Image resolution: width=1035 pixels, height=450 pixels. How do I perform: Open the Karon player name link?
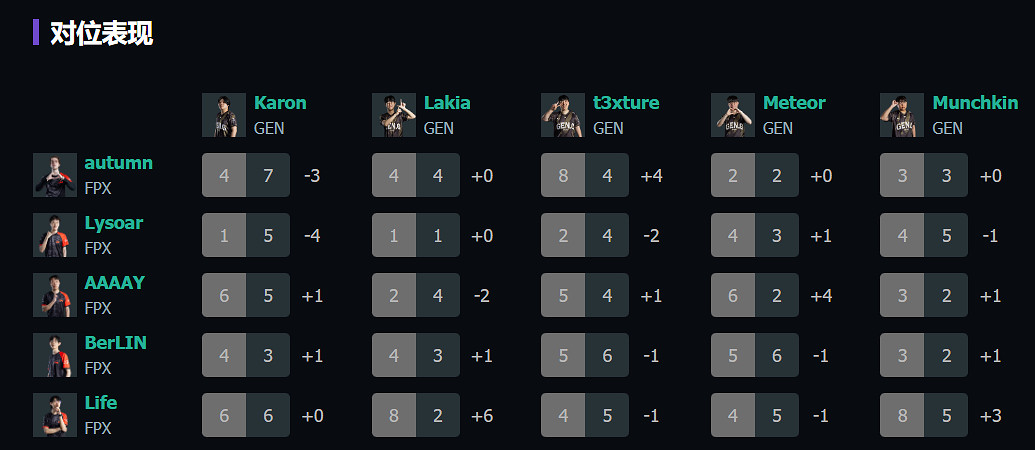coord(280,103)
